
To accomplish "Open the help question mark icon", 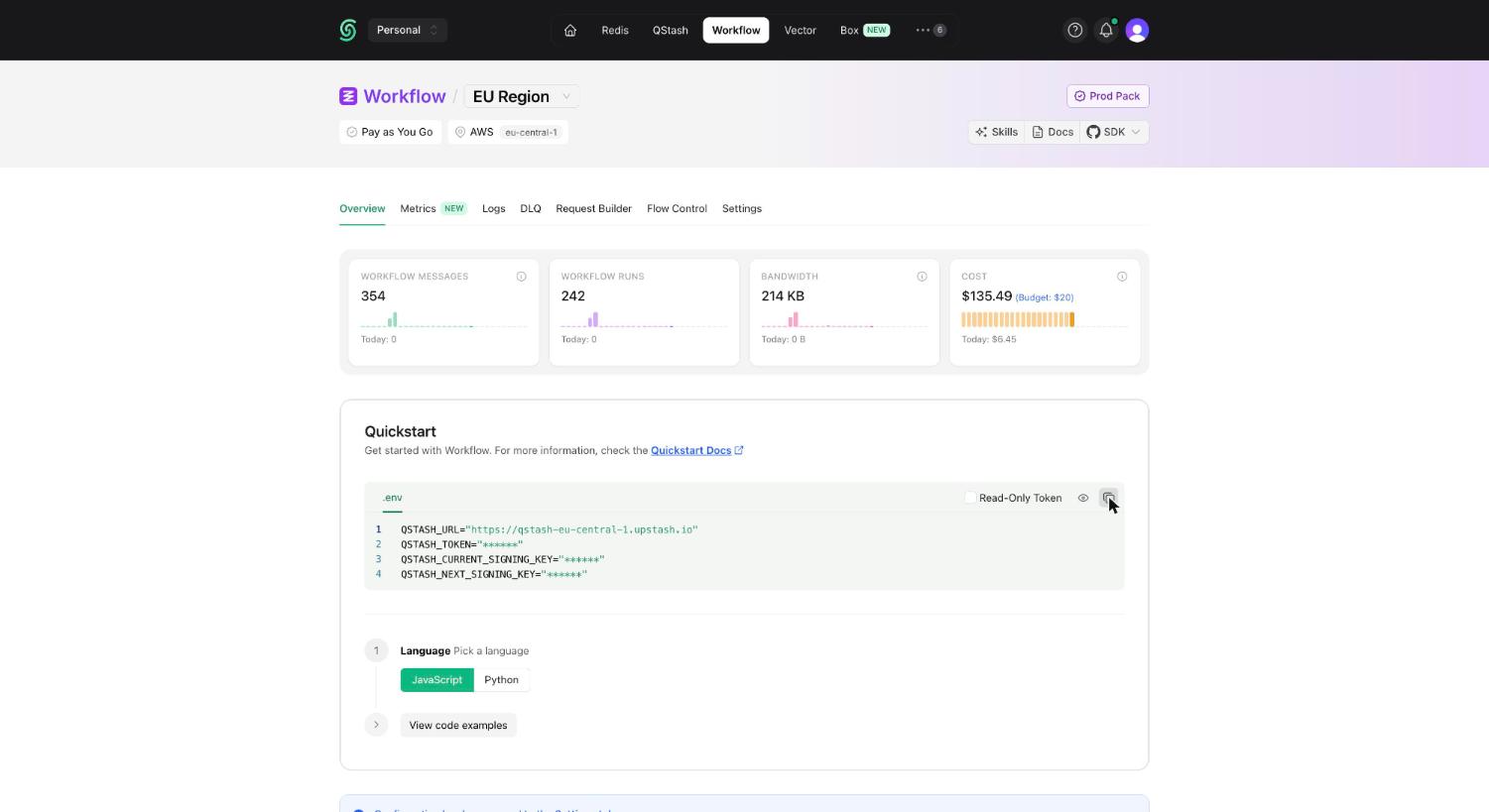I will [x=1074, y=30].
